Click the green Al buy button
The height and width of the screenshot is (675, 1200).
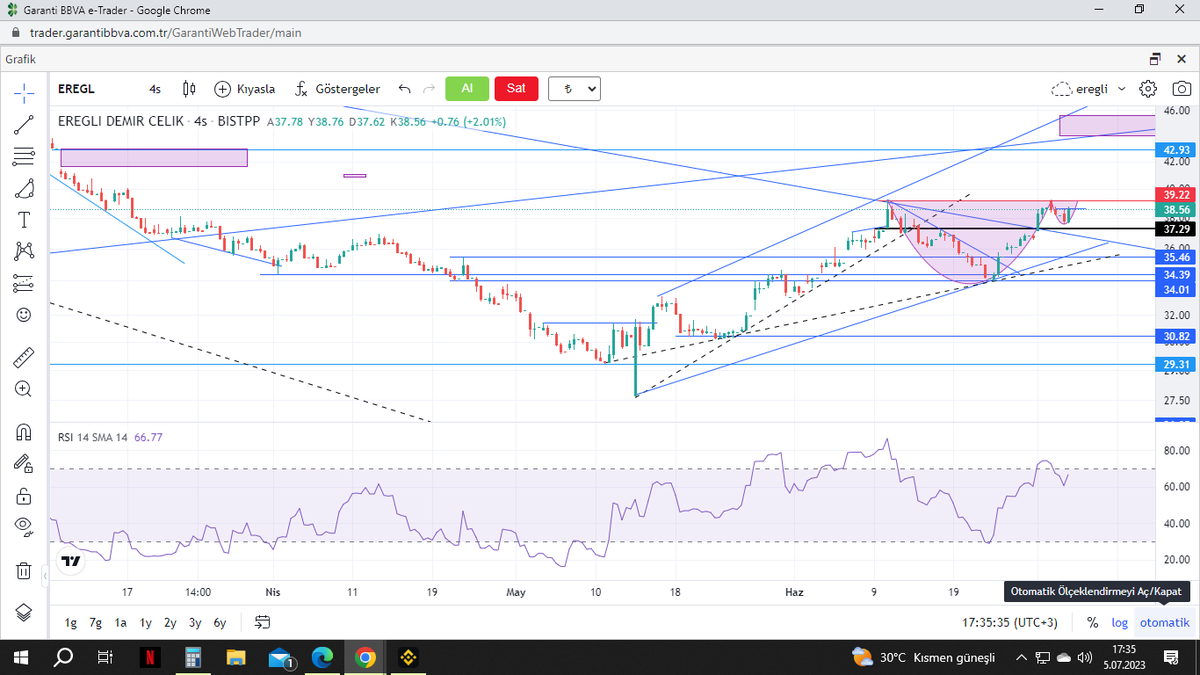pos(466,88)
